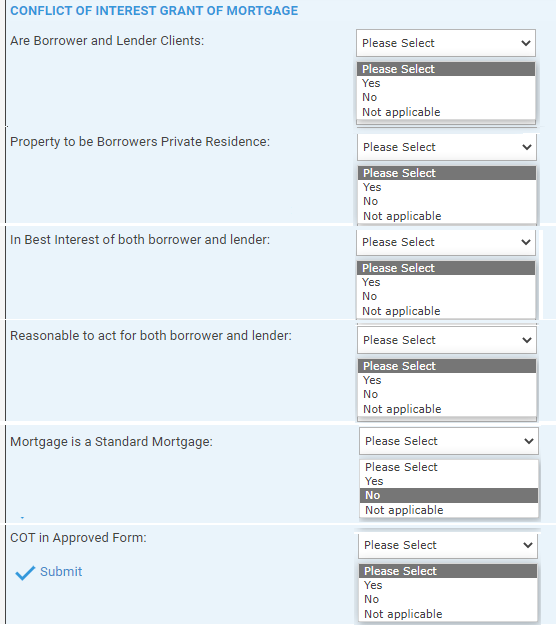The width and height of the screenshot is (556, 635).
Task: Choose Yes for In Best Interest of both
Action: point(446,282)
